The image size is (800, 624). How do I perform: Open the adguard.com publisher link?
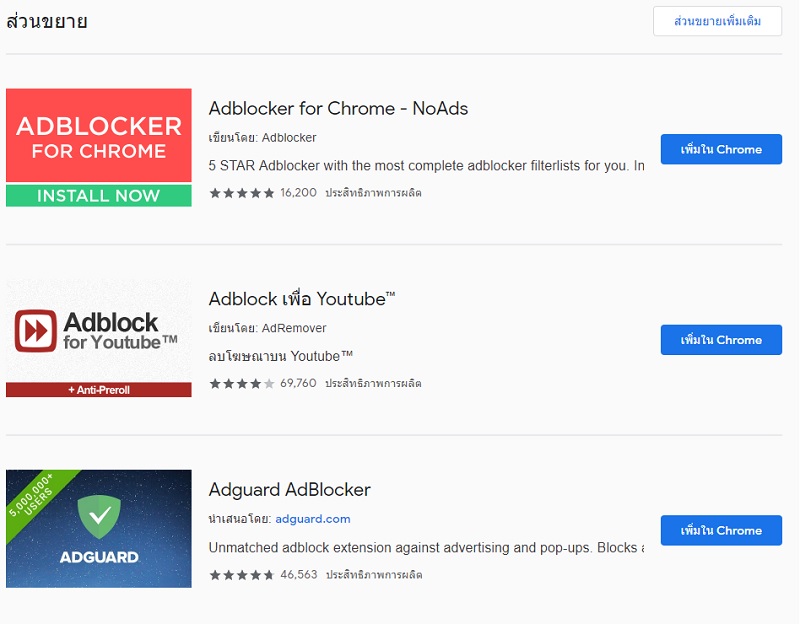(x=313, y=519)
